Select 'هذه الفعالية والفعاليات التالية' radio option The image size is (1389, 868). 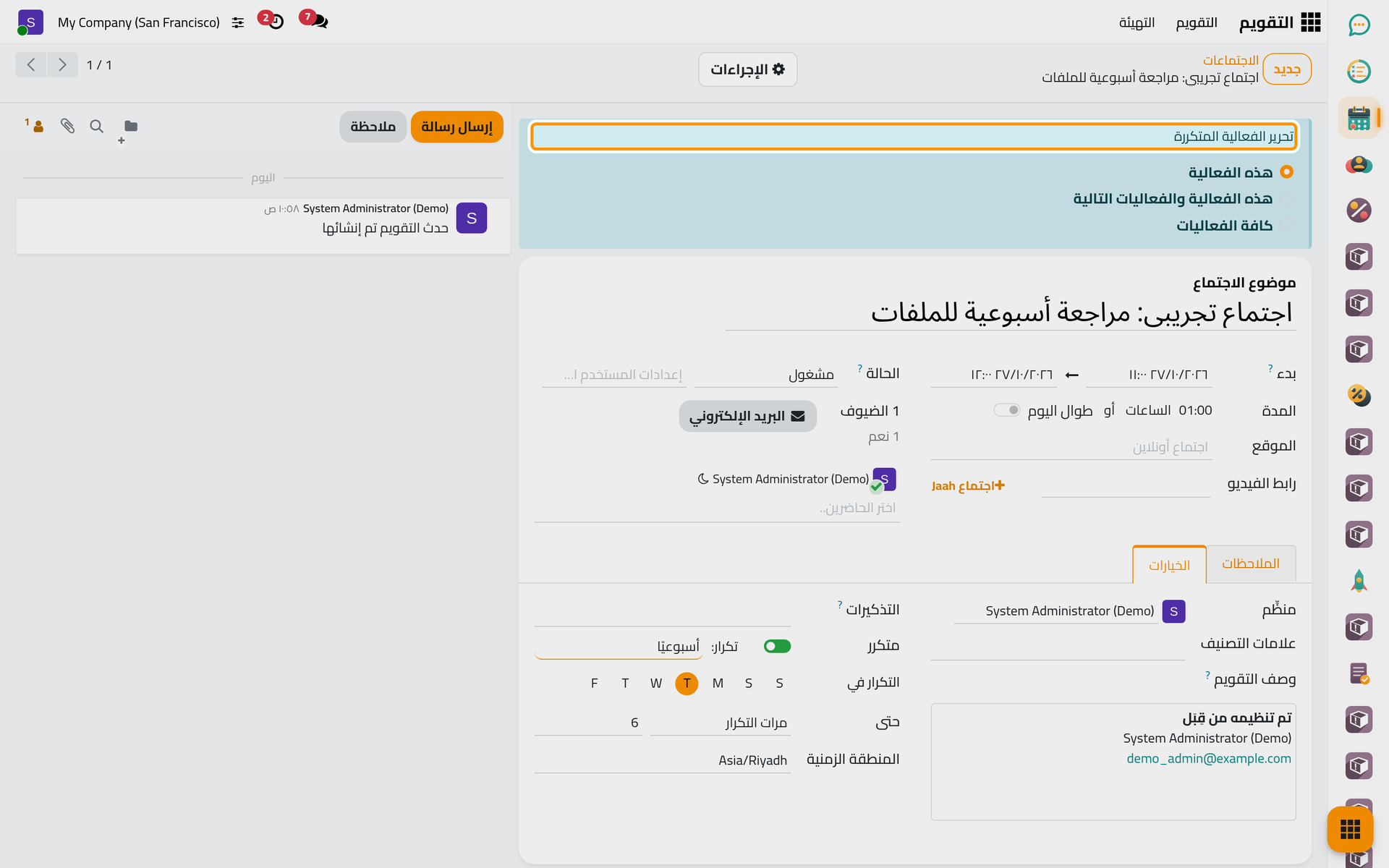1286,199
